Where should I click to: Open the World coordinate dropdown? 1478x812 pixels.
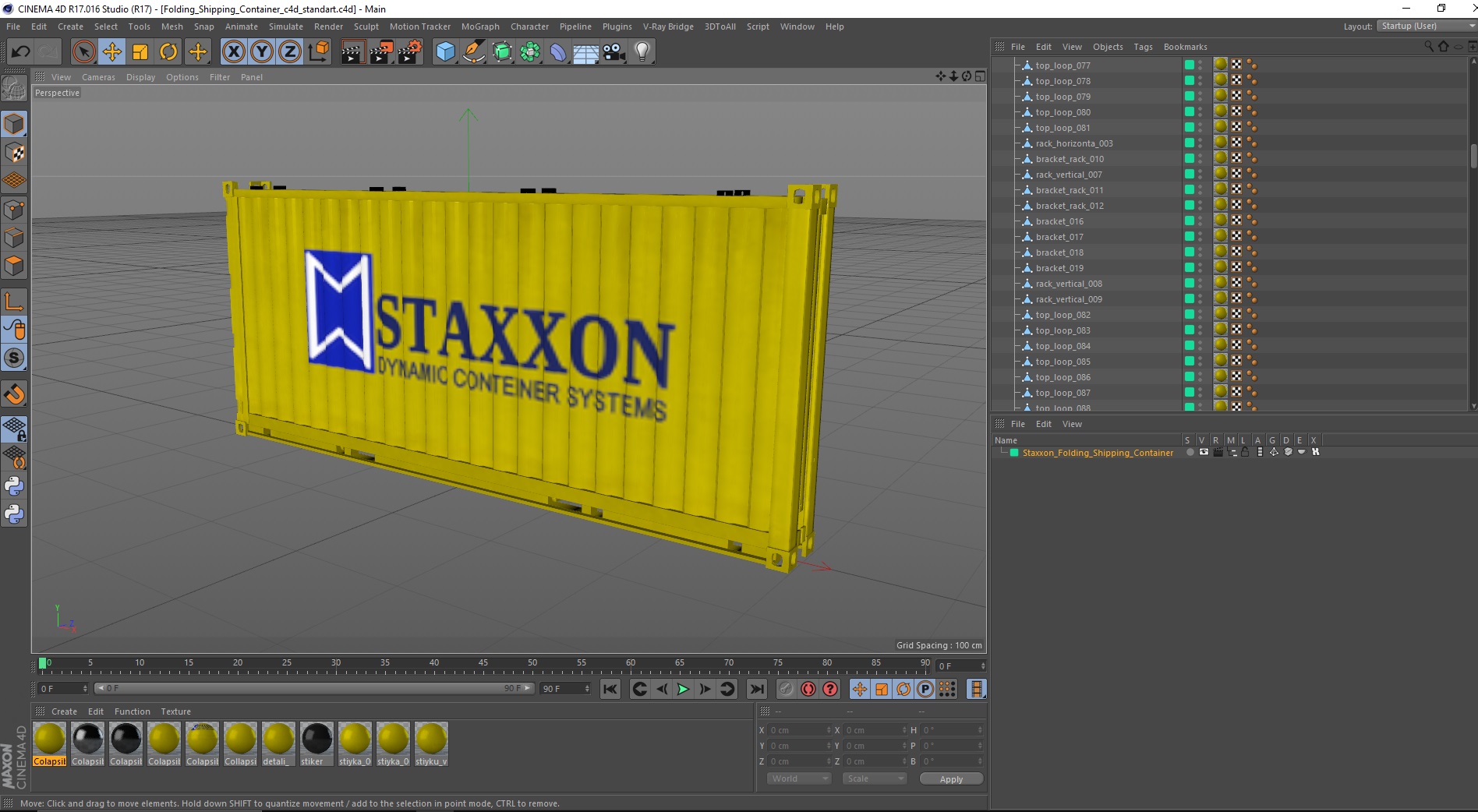[799, 778]
